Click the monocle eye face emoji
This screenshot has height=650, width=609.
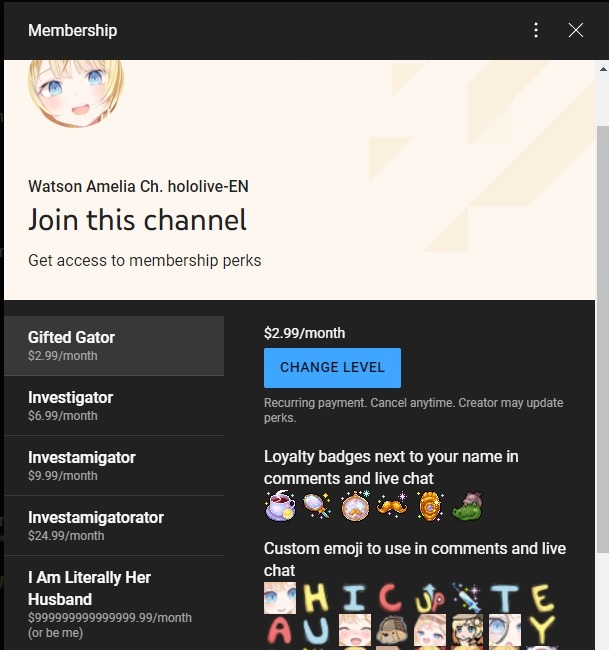click(505, 630)
